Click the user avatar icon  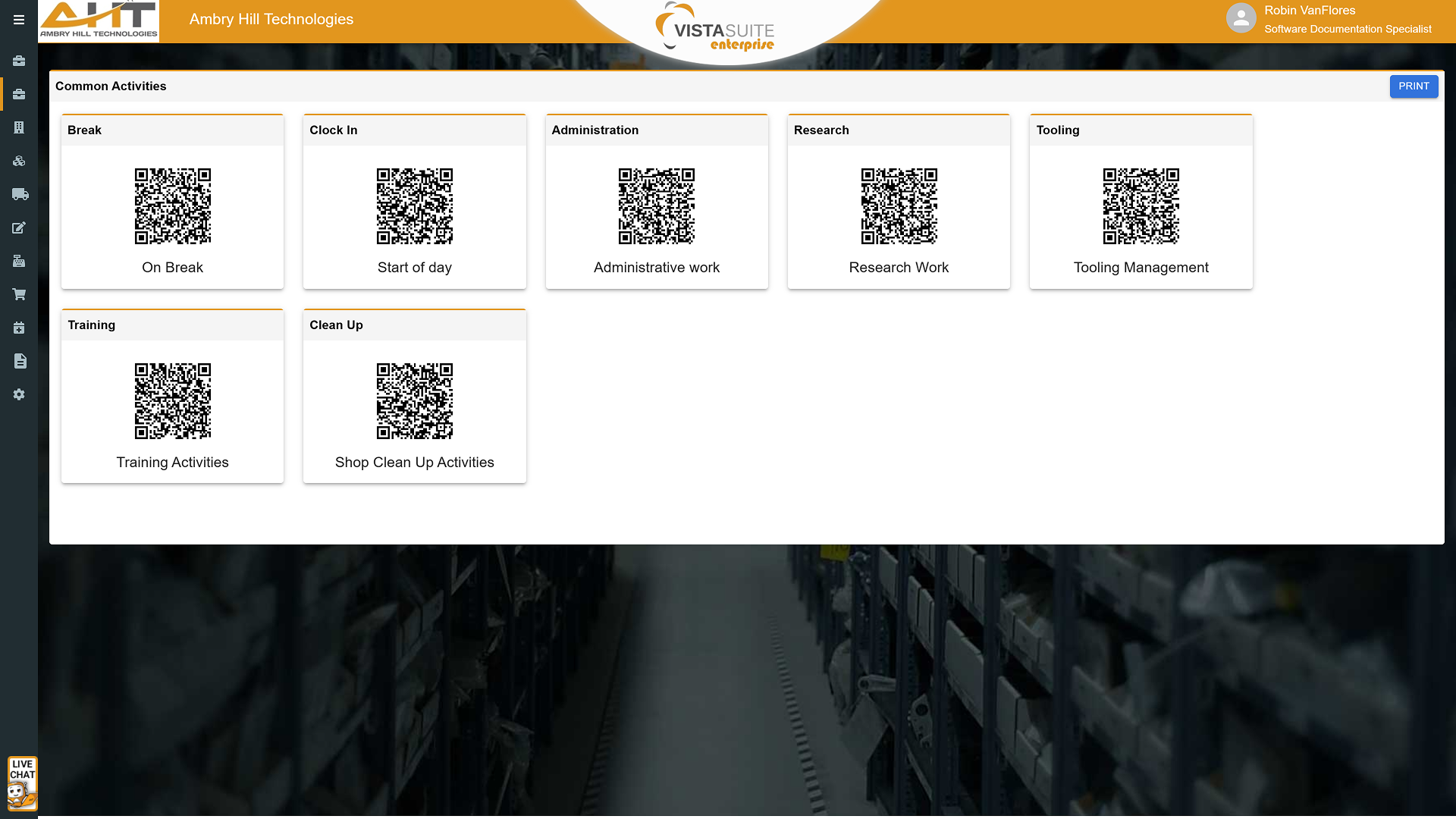pos(1241,18)
